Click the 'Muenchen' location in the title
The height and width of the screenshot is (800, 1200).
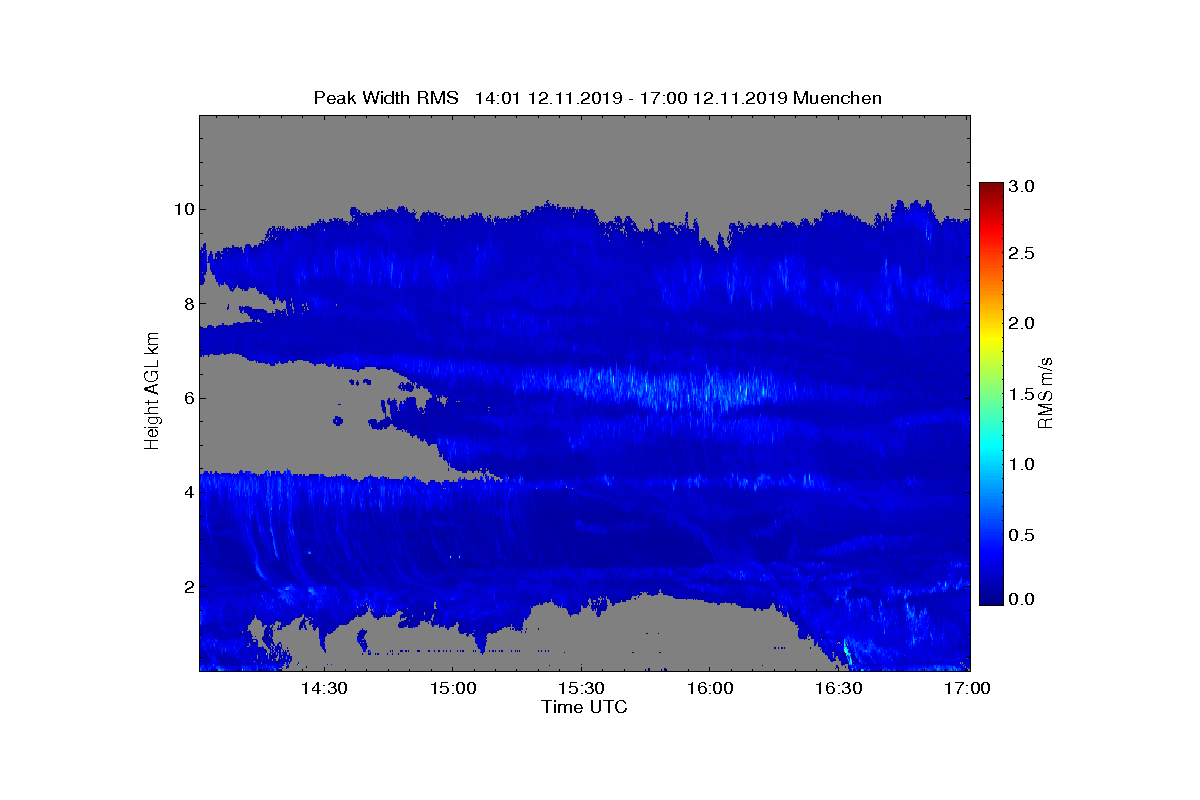point(837,98)
